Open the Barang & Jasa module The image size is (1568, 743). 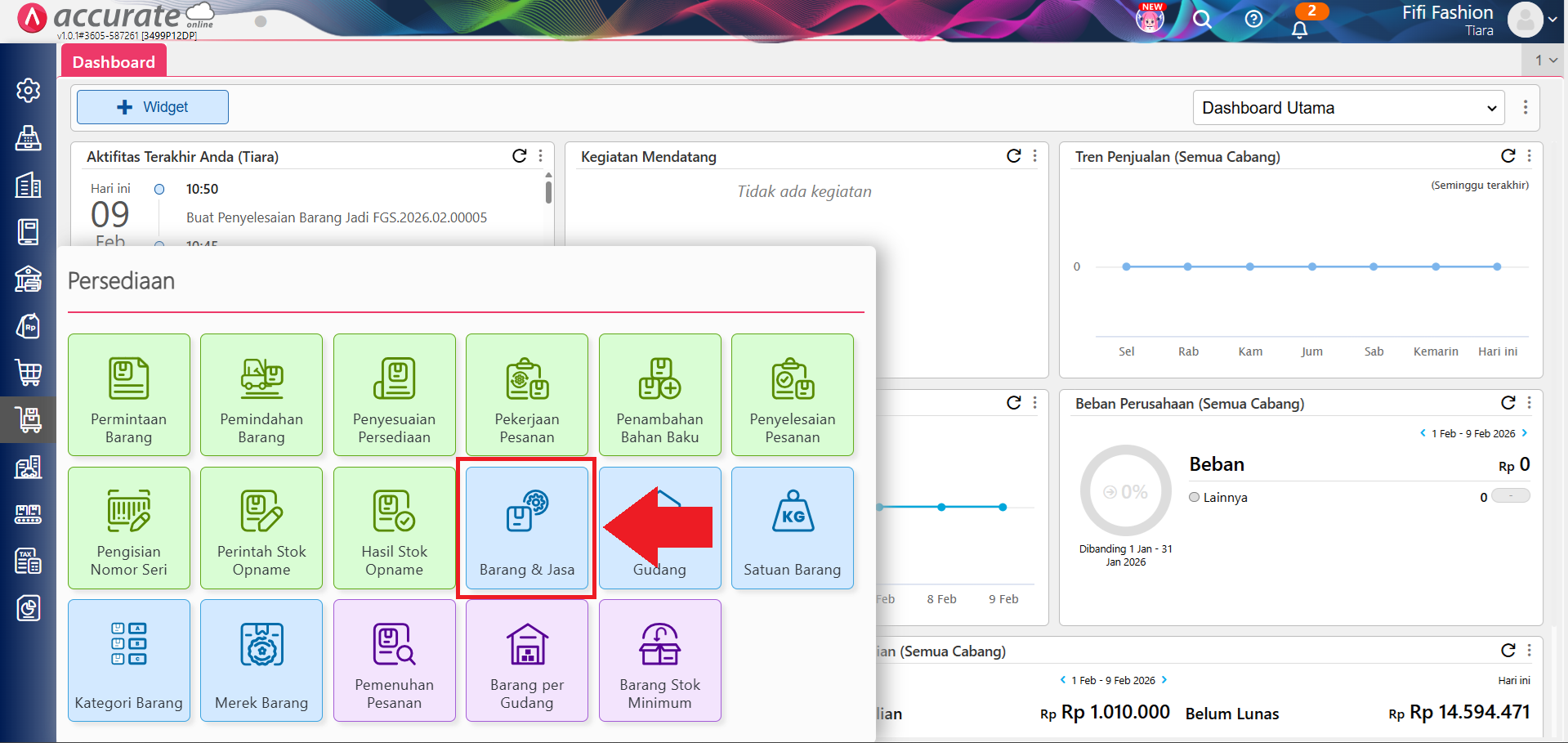click(x=527, y=527)
